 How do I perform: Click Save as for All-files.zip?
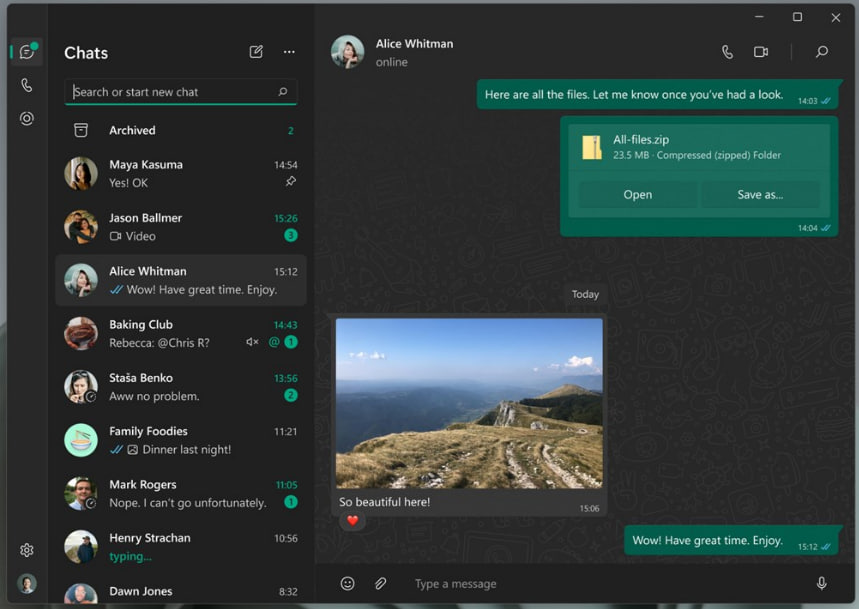(x=759, y=195)
